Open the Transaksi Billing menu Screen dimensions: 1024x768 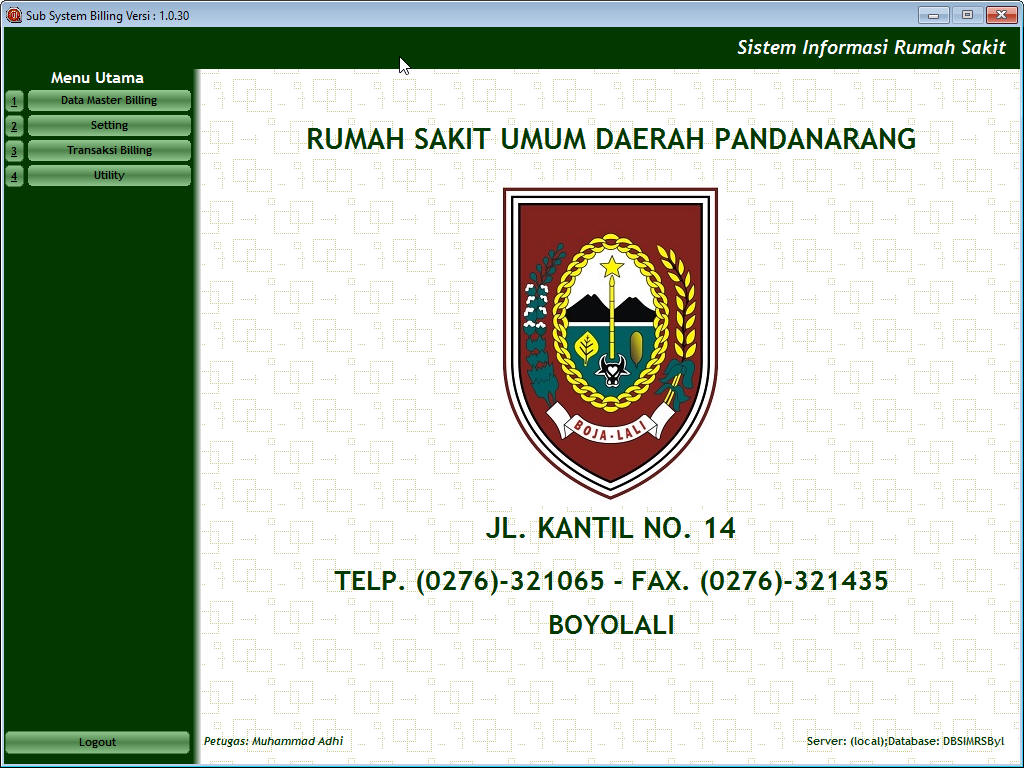click(x=109, y=150)
